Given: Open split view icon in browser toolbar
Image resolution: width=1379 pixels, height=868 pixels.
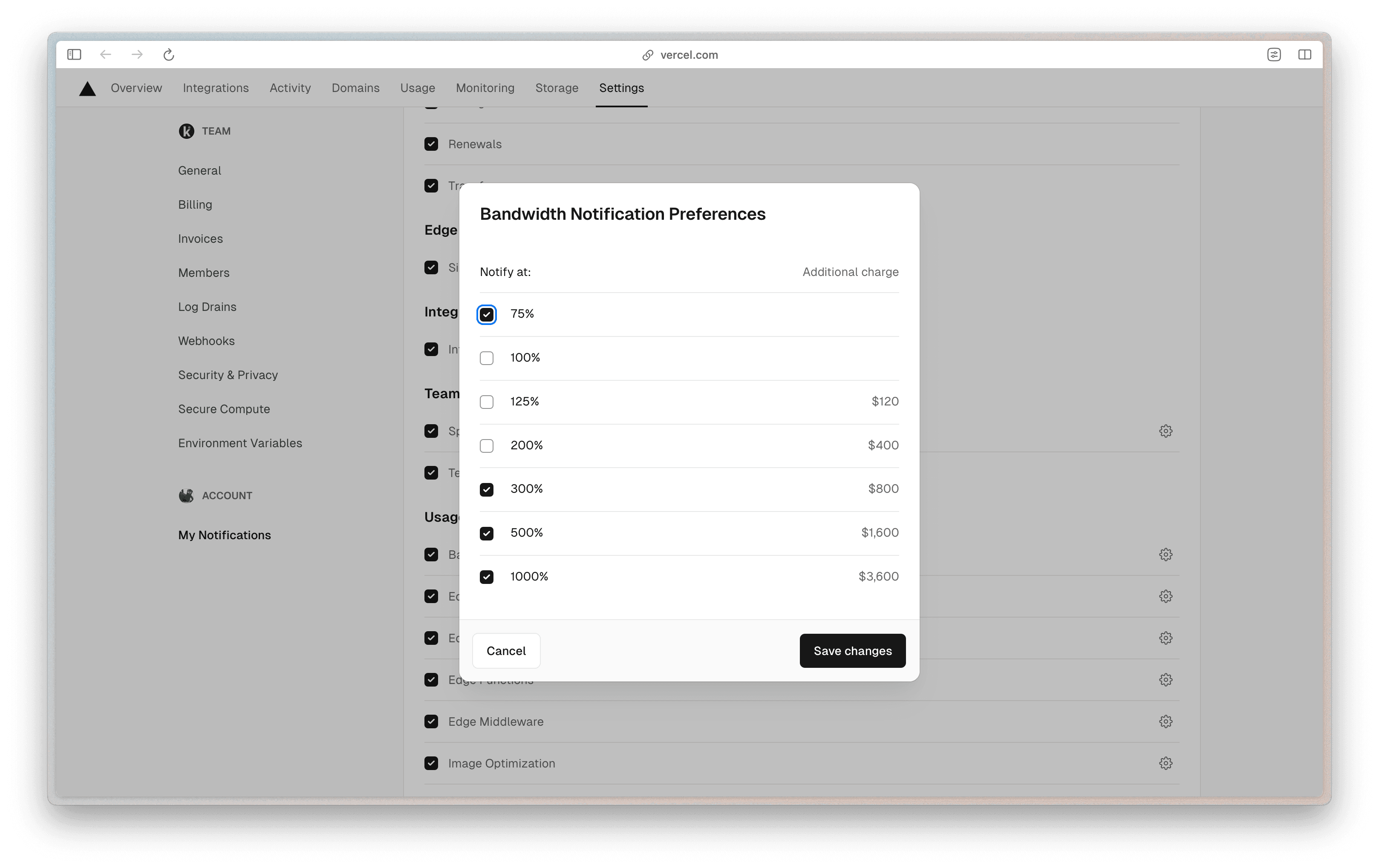Looking at the screenshot, I should (1304, 55).
